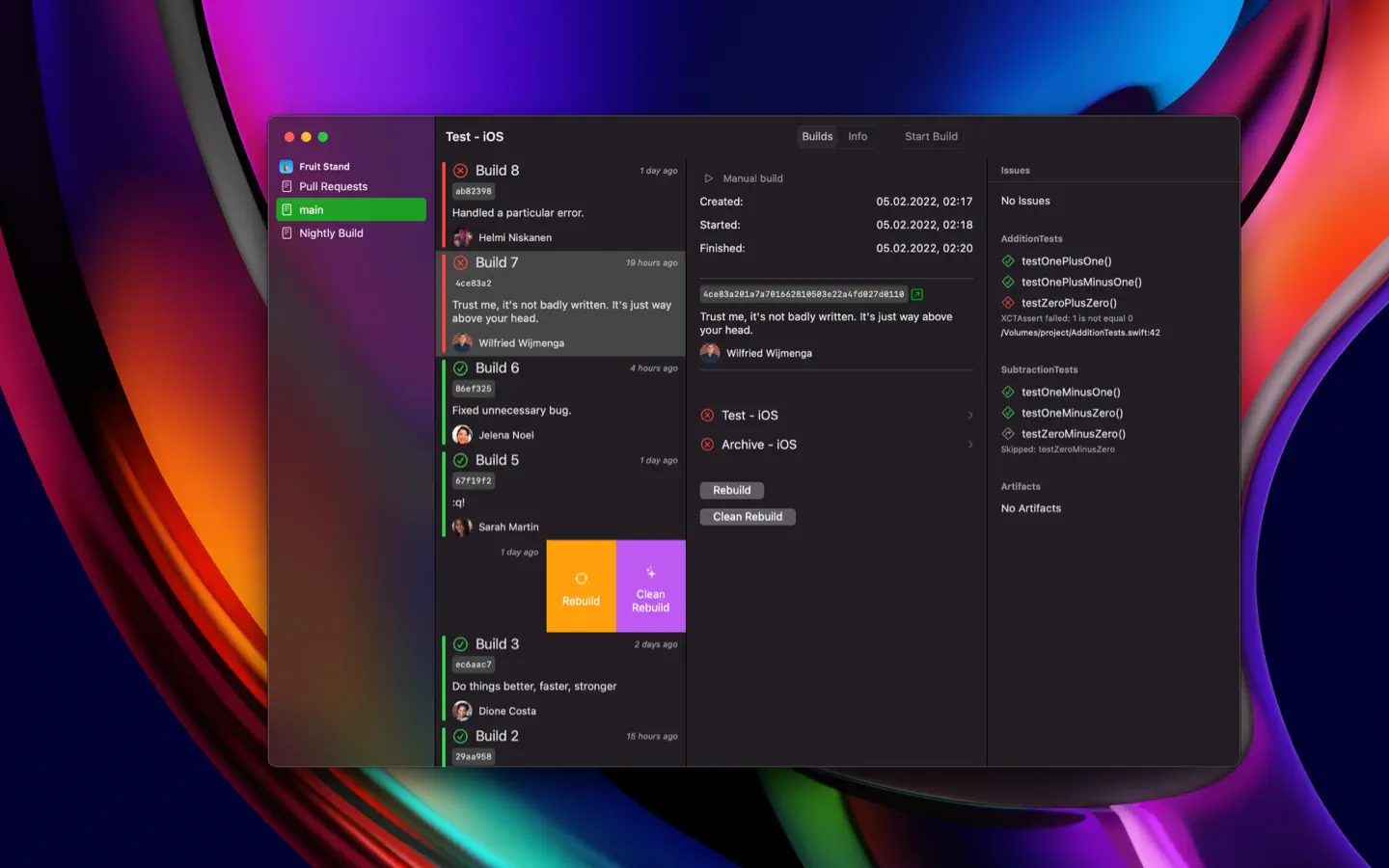
Task: Click the Pull Requests document icon
Action: pyautogui.click(x=286, y=186)
